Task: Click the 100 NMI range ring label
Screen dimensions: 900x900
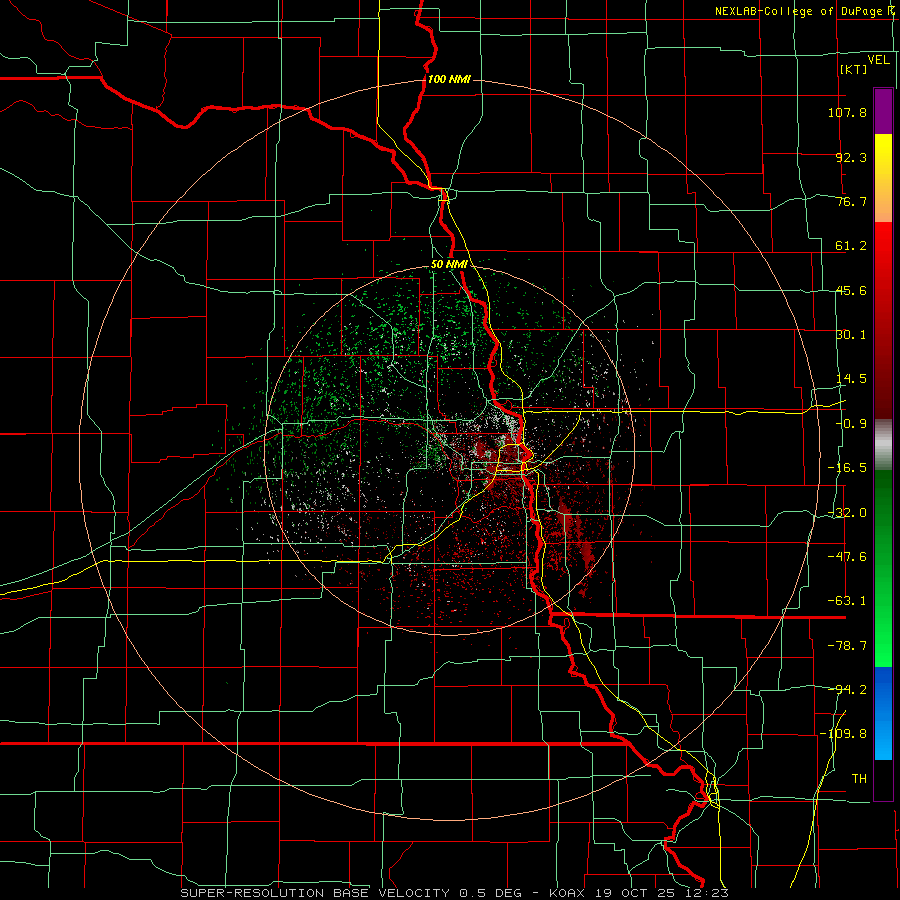Action: 449,79
